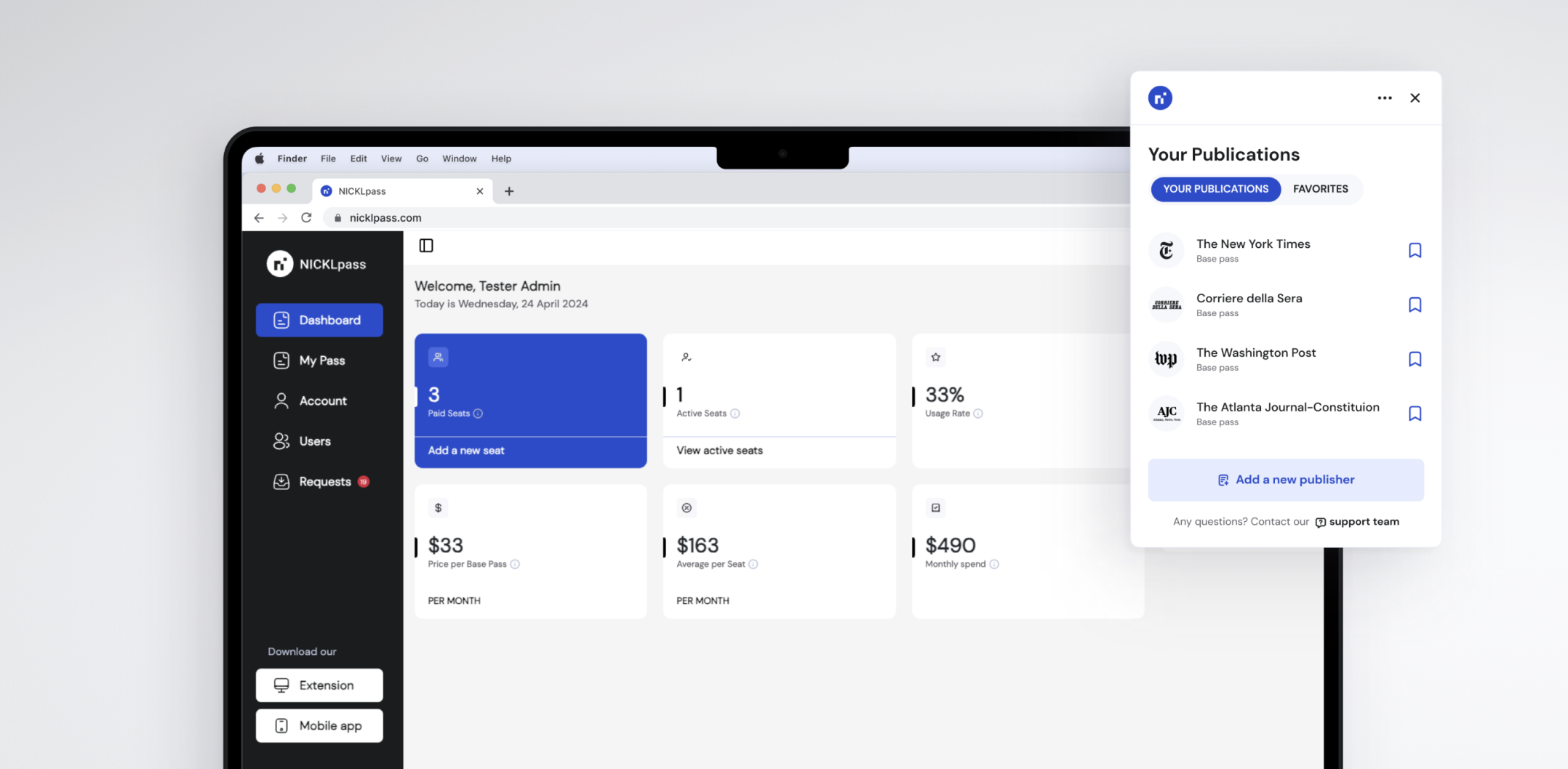Toggle the sidebar panel icon

(x=426, y=246)
